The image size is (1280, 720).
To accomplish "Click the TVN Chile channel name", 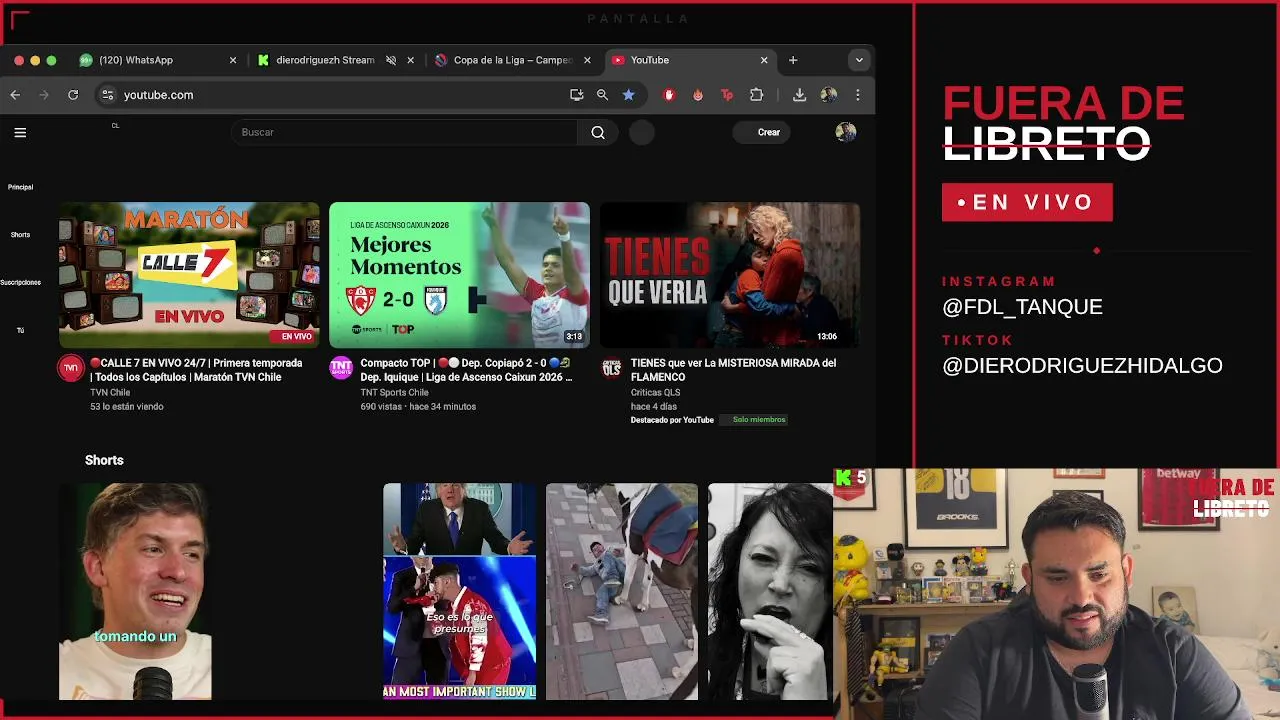I will (x=110, y=392).
